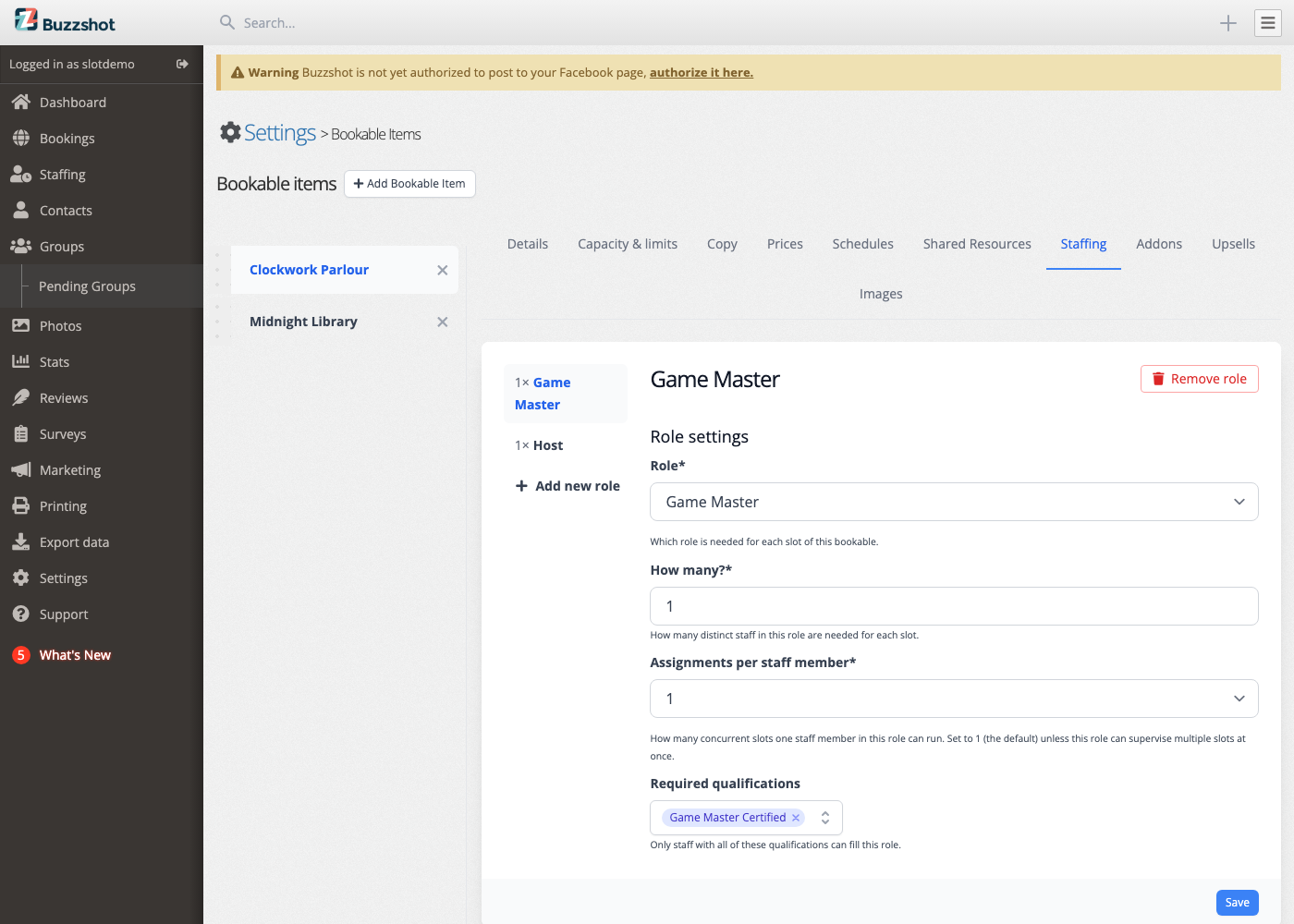Click the Groups people icon

[x=20, y=246]
